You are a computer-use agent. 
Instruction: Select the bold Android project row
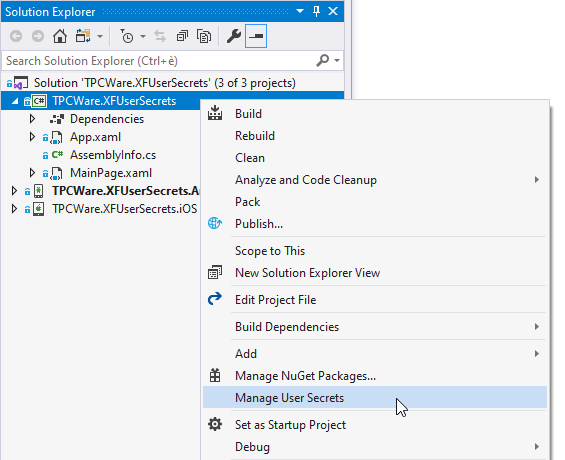coord(126,191)
